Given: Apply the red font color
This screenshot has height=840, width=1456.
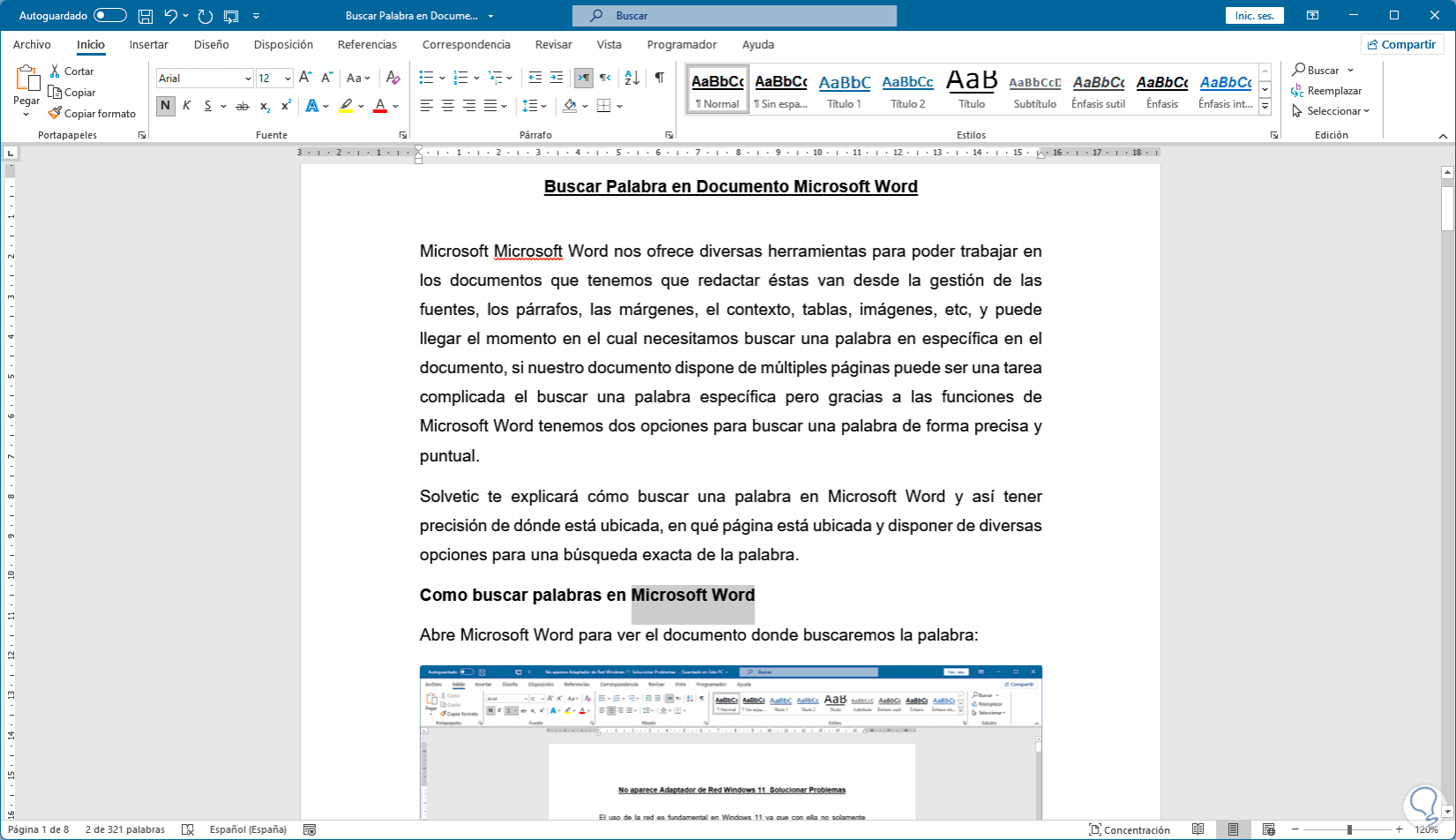Looking at the screenshot, I should tap(380, 106).
